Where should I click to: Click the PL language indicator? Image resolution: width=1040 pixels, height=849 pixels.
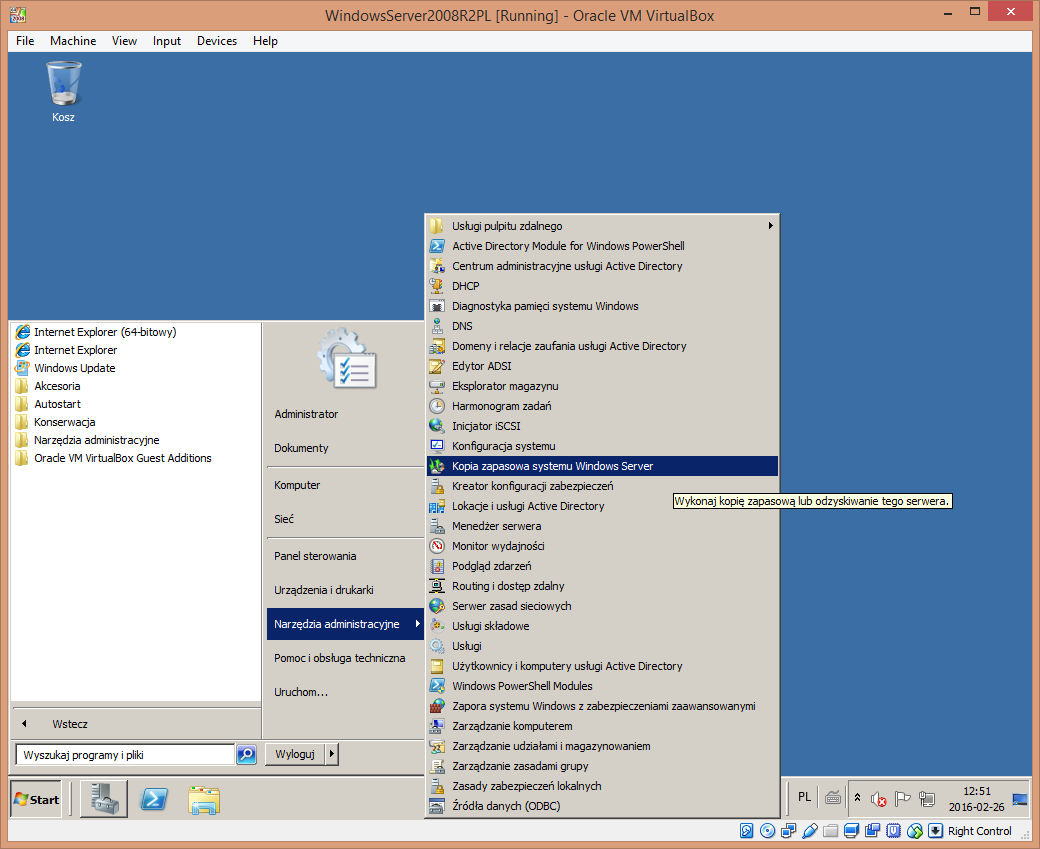click(x=805, y=797)
